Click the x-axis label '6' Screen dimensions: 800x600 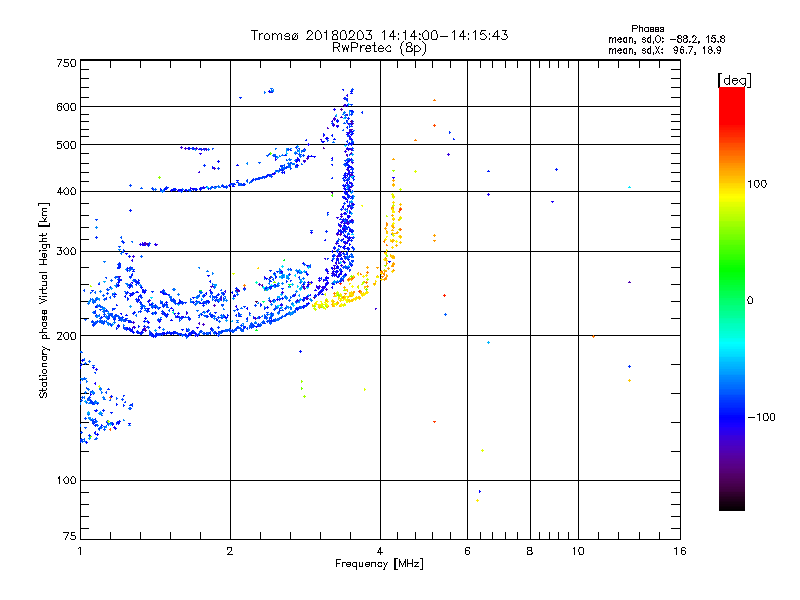coord(467,551)
